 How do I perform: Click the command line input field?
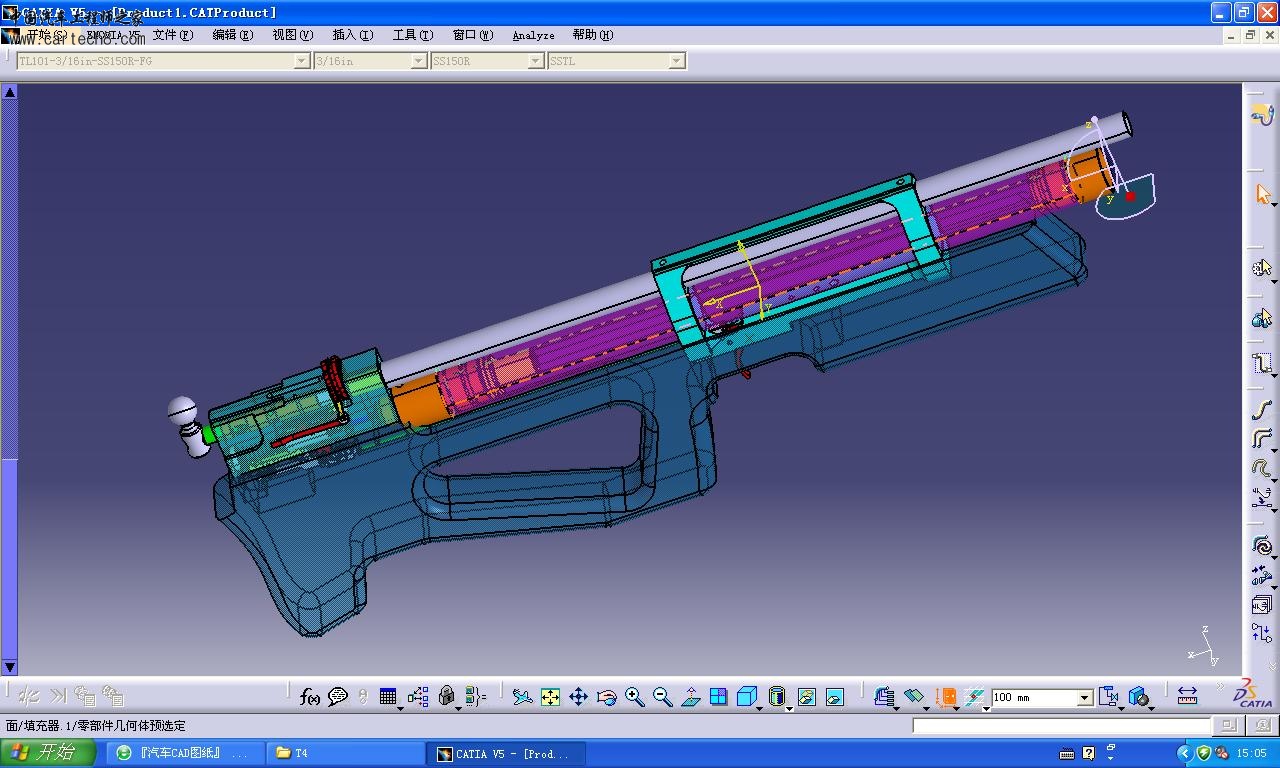1062,725
